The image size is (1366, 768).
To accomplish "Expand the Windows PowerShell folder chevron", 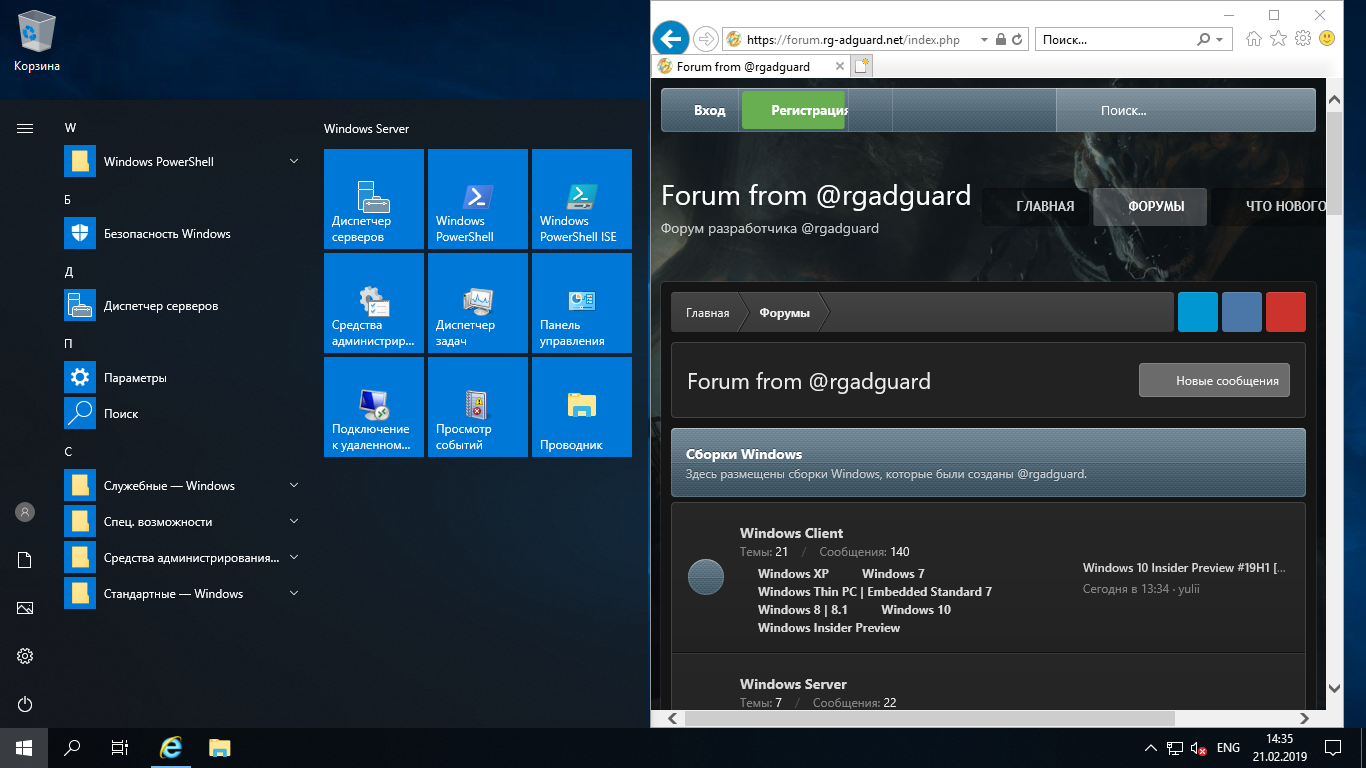I will (x=294, y=162).
